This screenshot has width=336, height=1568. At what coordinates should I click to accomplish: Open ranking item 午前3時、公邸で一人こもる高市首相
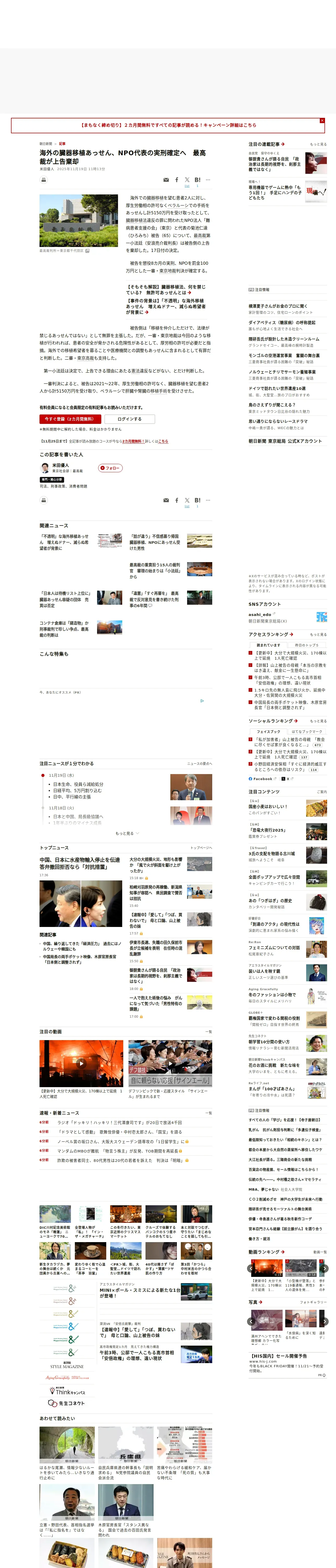pos(287,680)
